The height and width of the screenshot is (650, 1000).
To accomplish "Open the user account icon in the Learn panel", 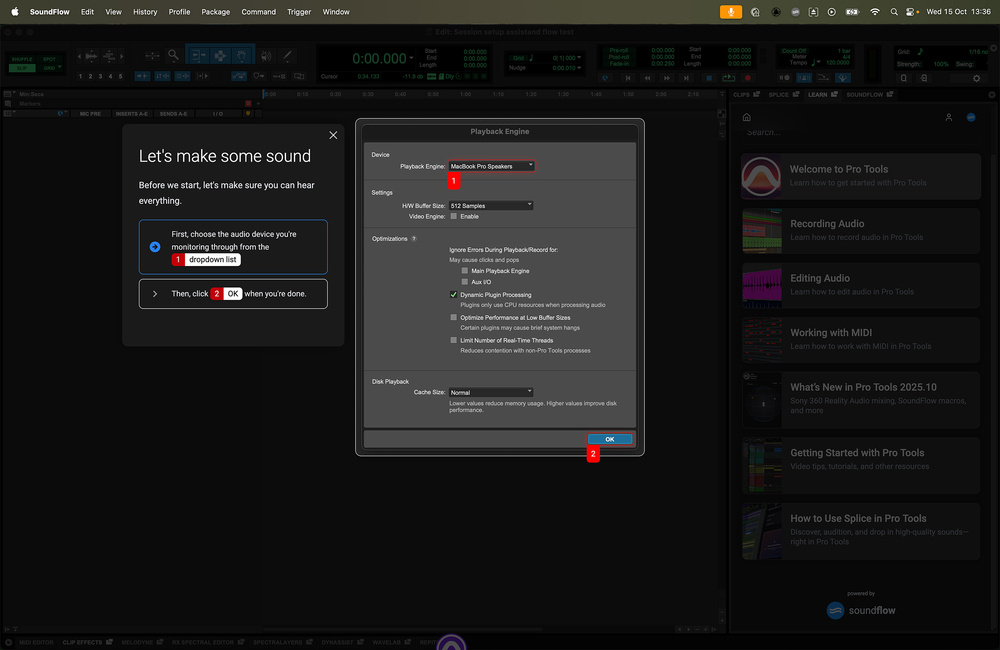I will (x=949, y=117).
